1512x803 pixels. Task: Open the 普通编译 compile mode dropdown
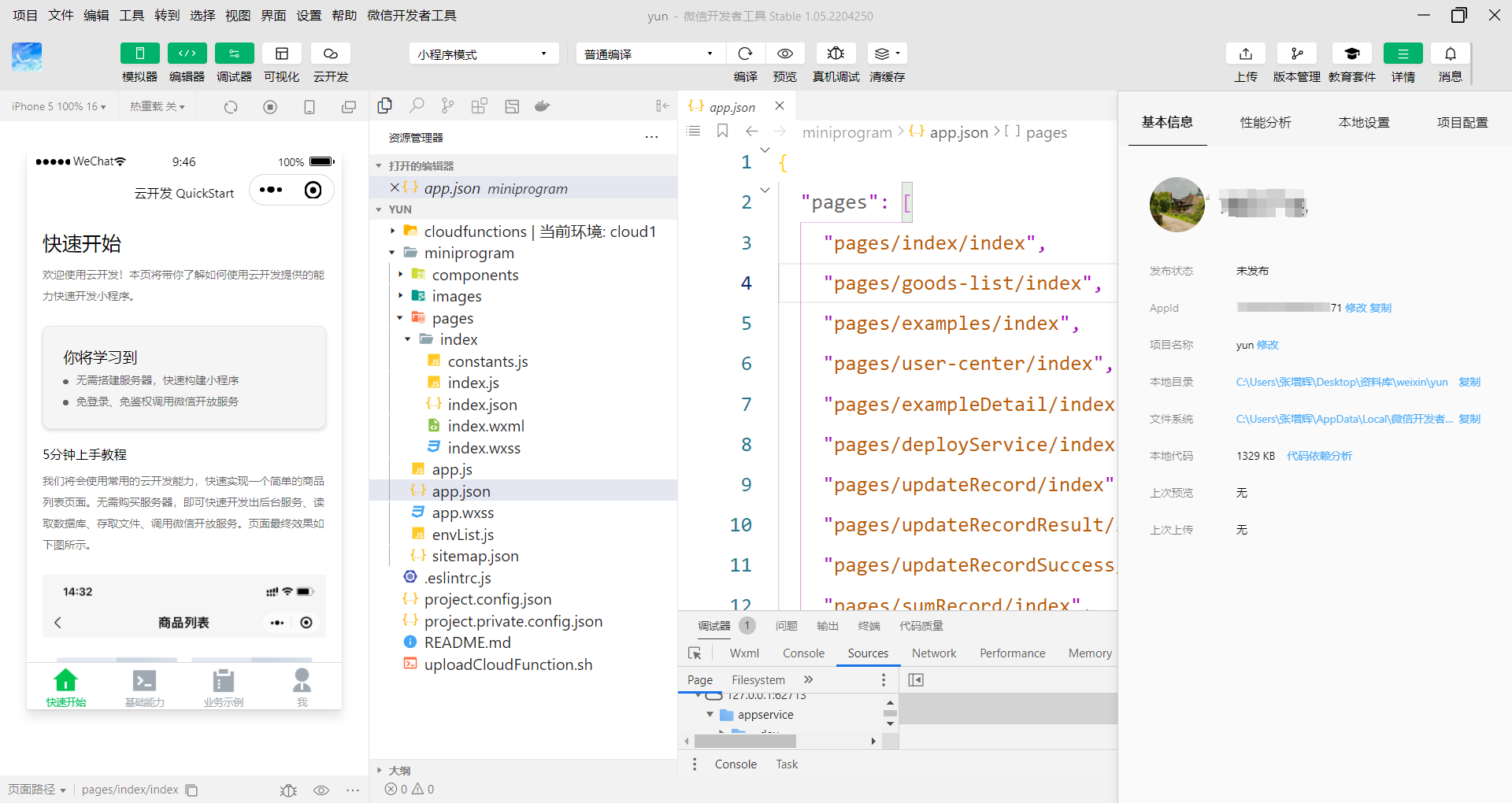click(650, 54)
